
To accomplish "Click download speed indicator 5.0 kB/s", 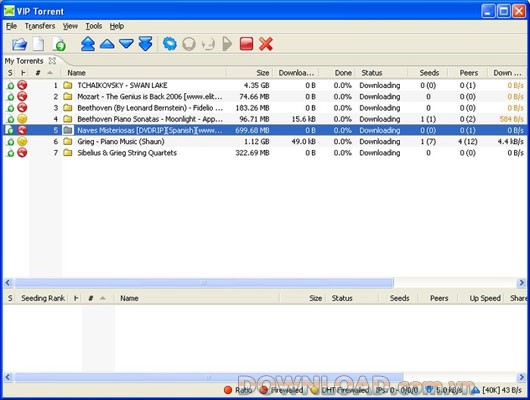I will click(x=444, y=390).
